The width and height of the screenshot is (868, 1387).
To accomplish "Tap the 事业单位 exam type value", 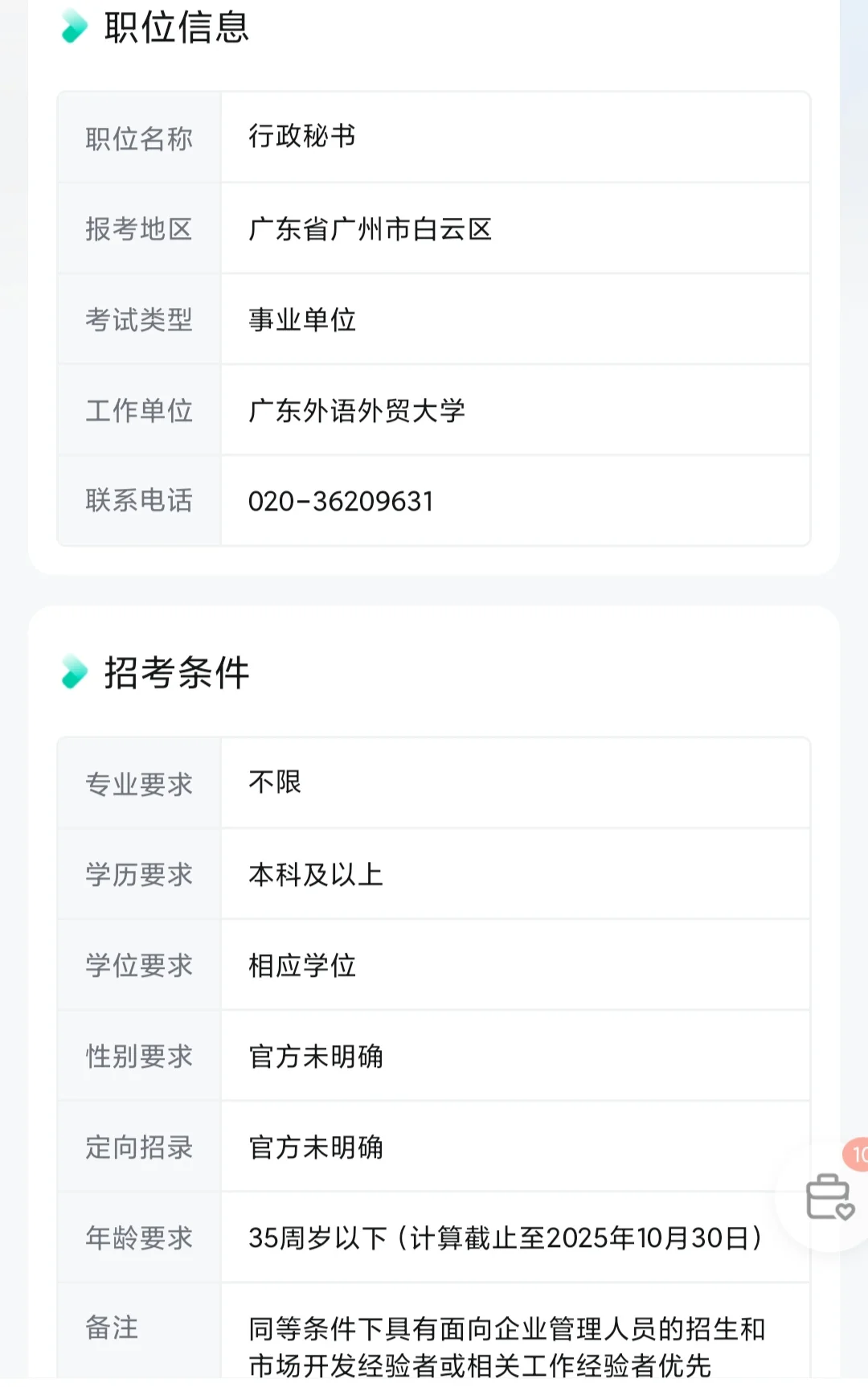I will (302, 320).
